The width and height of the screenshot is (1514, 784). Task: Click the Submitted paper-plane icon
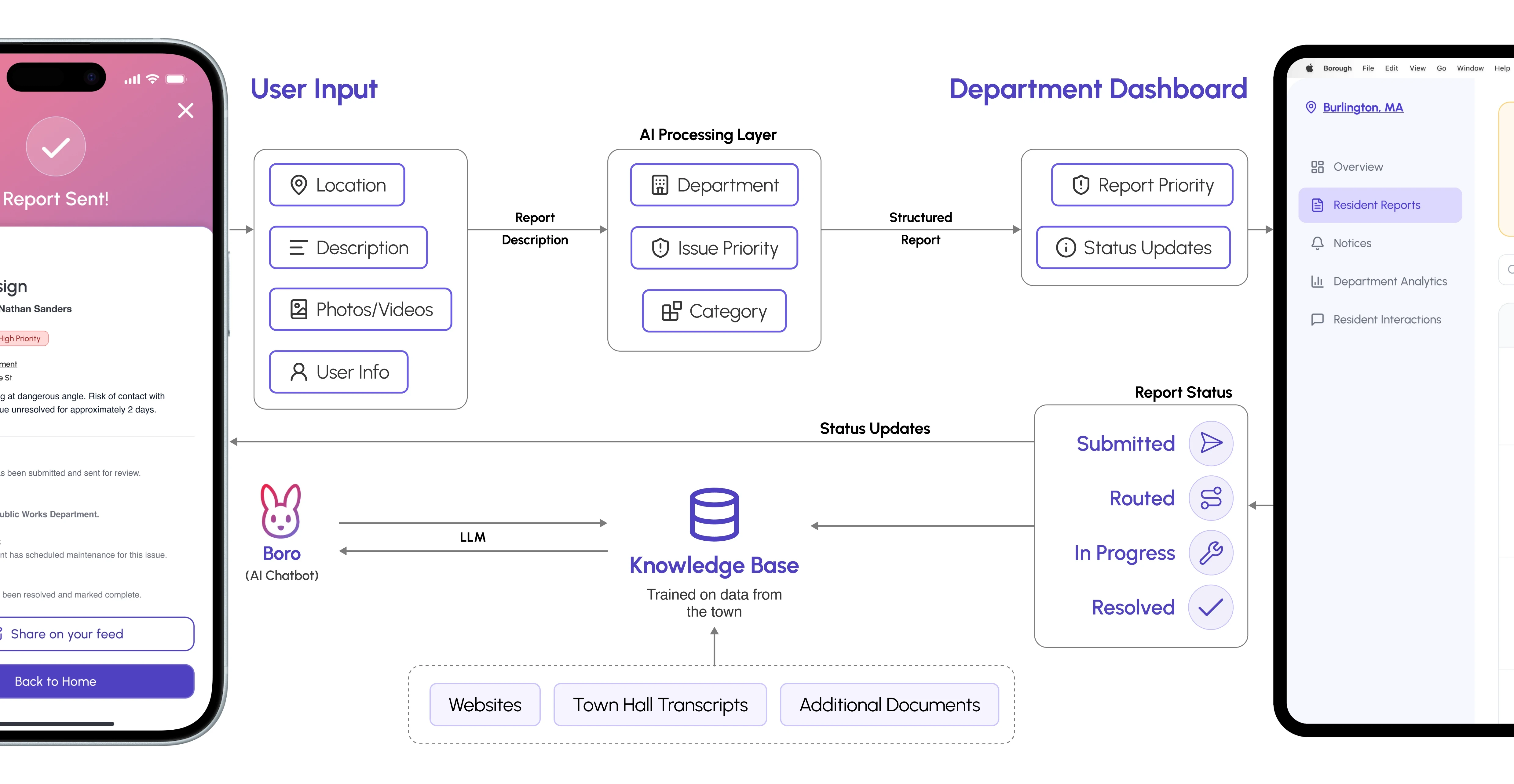pos(1211,443)
